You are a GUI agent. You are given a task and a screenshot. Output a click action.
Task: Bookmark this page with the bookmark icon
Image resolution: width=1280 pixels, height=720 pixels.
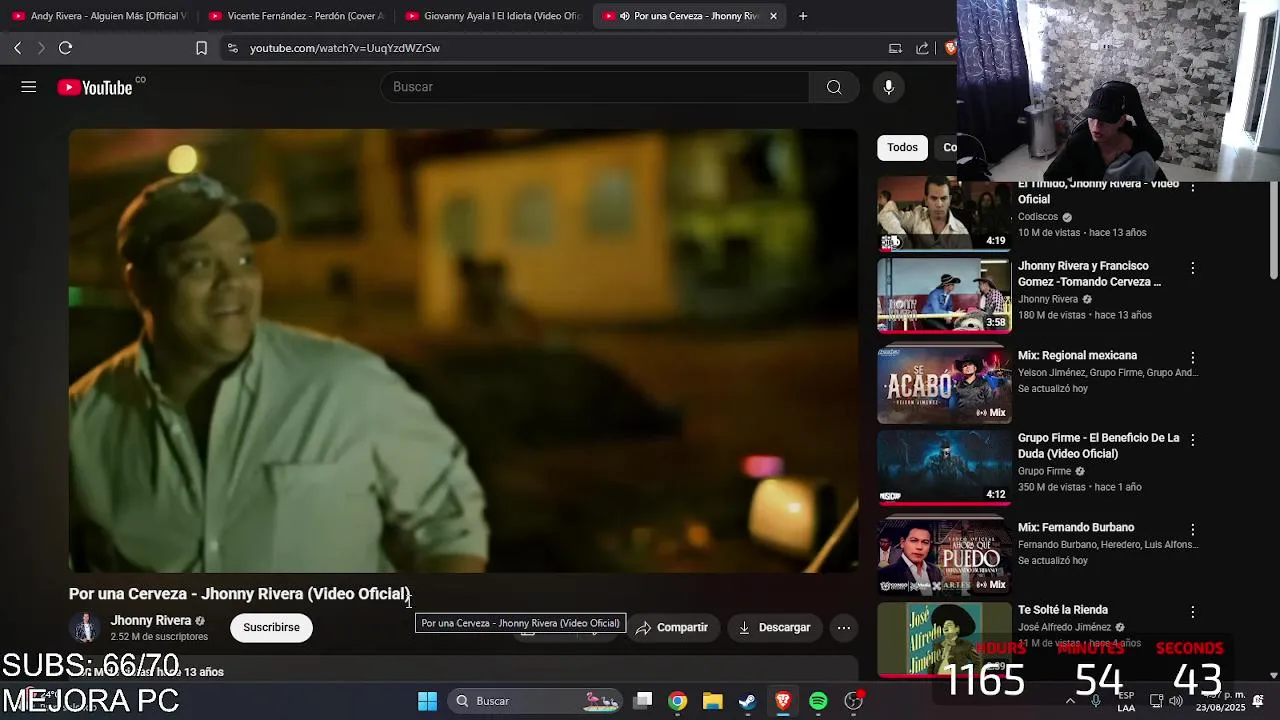point(201,48)
